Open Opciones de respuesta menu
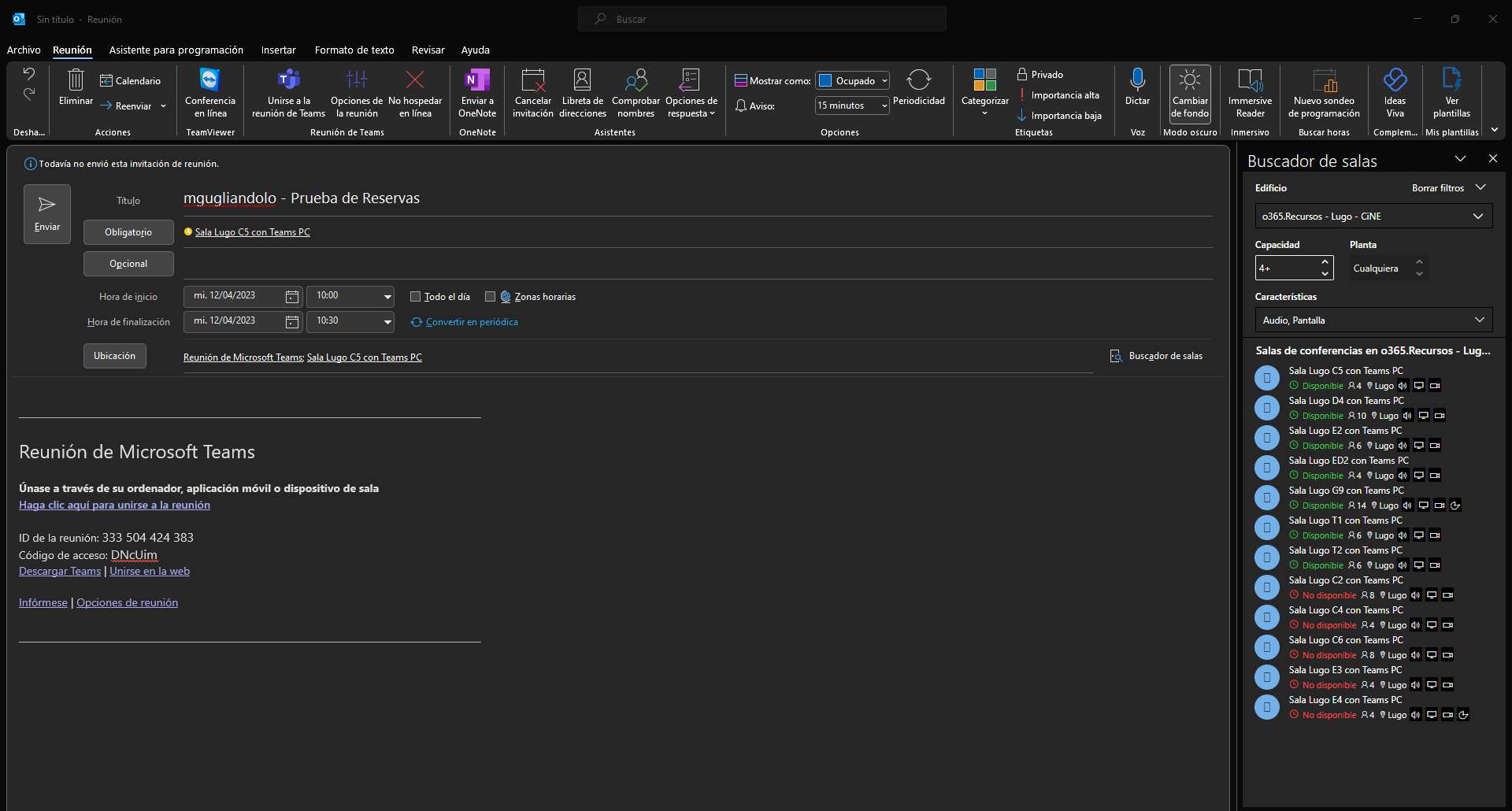The image size is (1512, 811). [x=691, y=93]
